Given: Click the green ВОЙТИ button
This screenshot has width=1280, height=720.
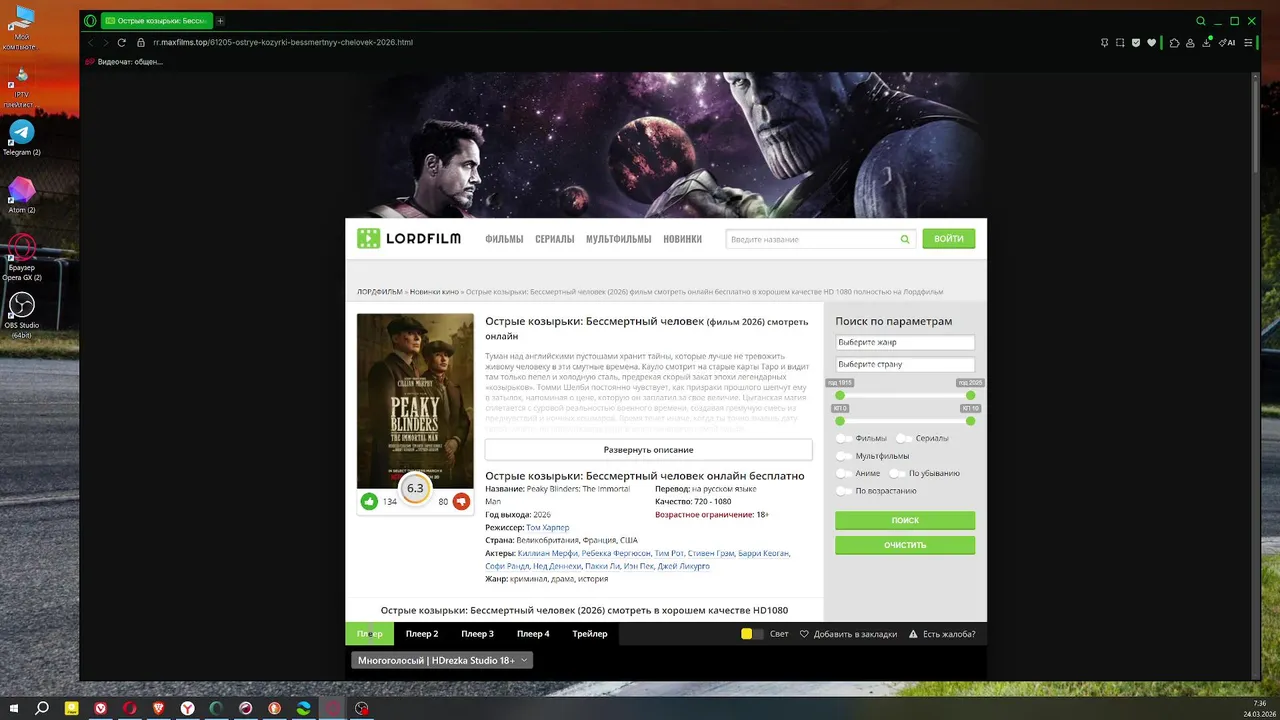Looking at the screenshot, I should point(948,239).
